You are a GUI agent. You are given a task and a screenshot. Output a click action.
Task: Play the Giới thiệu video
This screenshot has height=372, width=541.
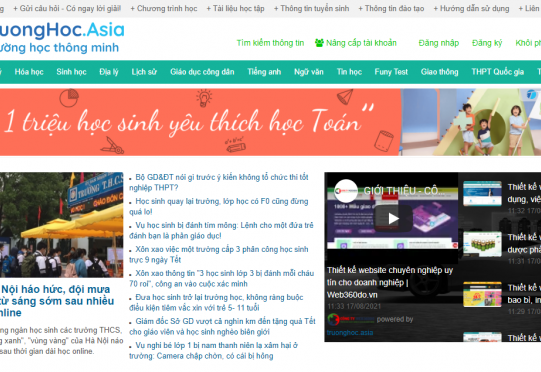[x=393, y=218]
